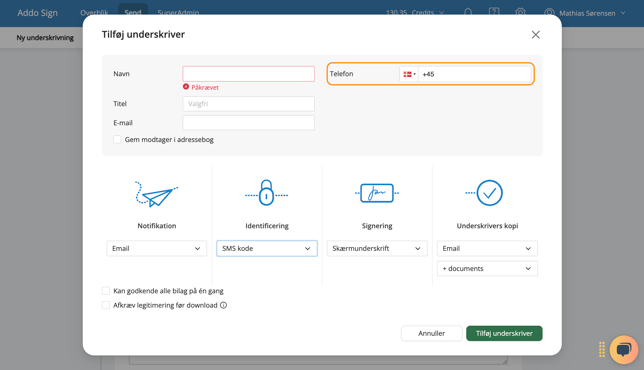Check Gem modtager i adressebog
Image resolution: width=644 pixels, height=370 pixels.
click(x=117, y=140)
